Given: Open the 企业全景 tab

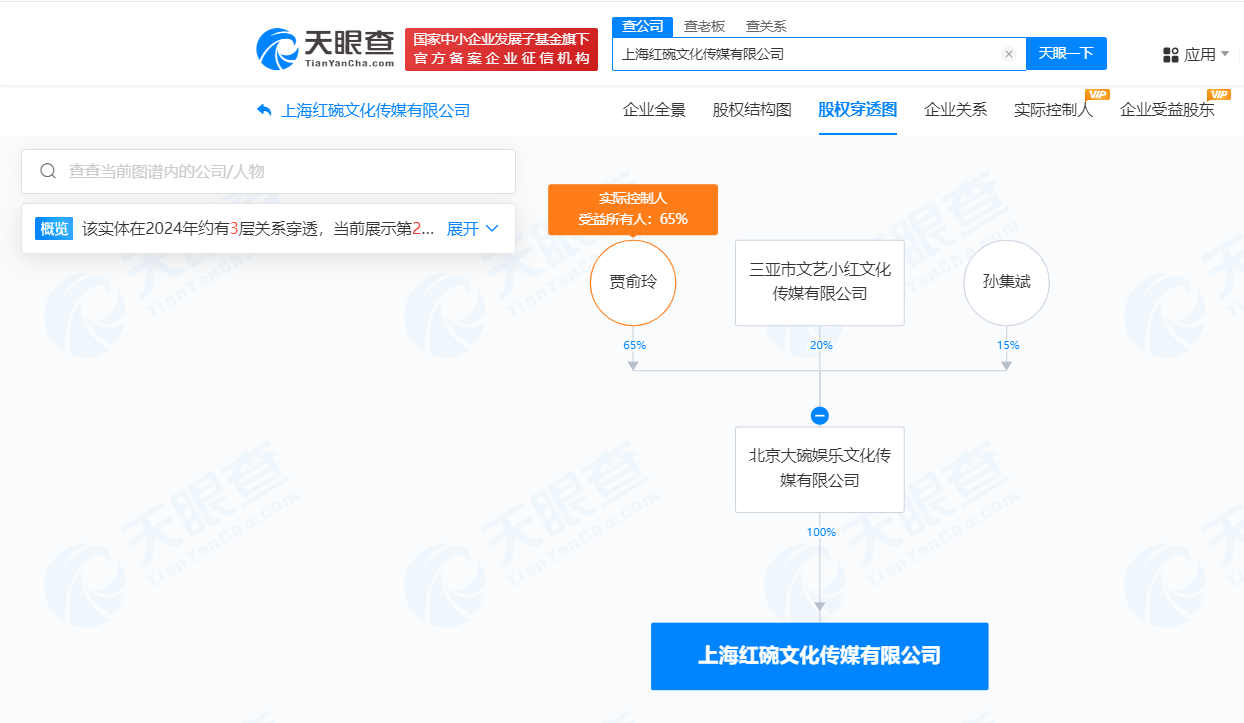Looking at the screenshot, I should (x=654, y=110).
